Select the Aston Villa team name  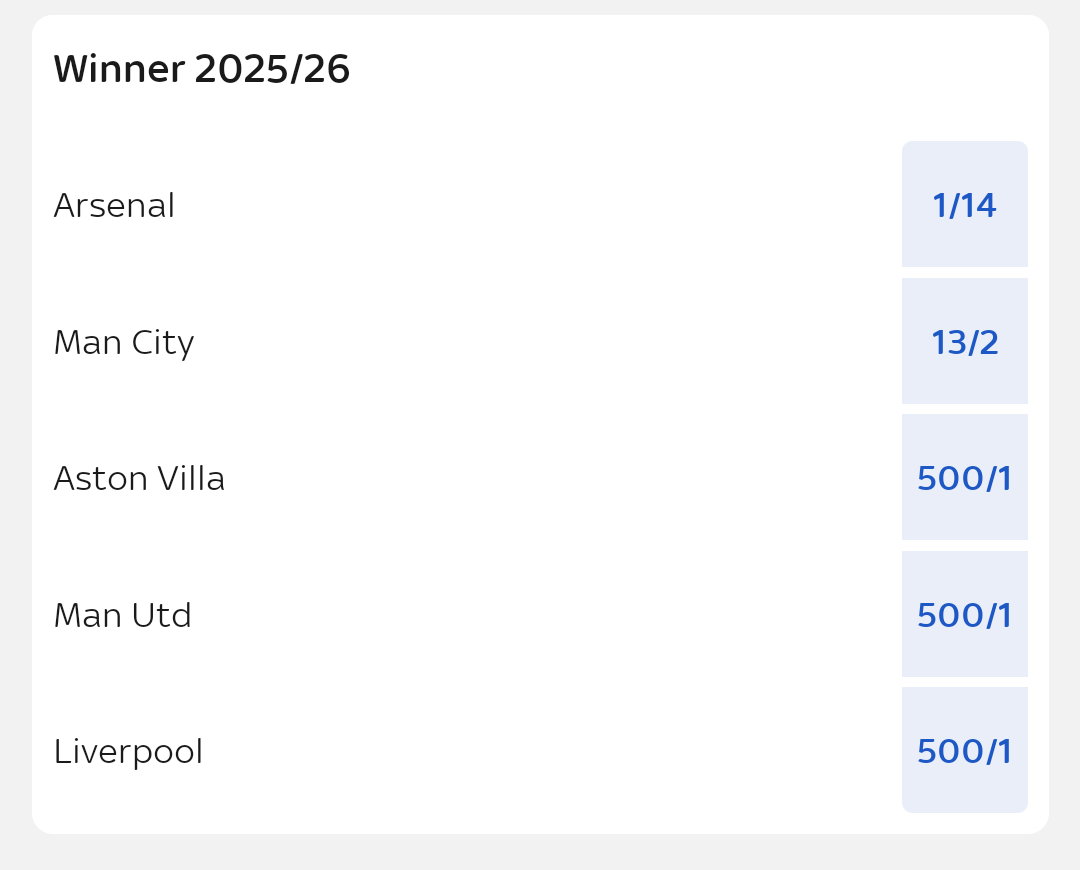click(139, 479)
